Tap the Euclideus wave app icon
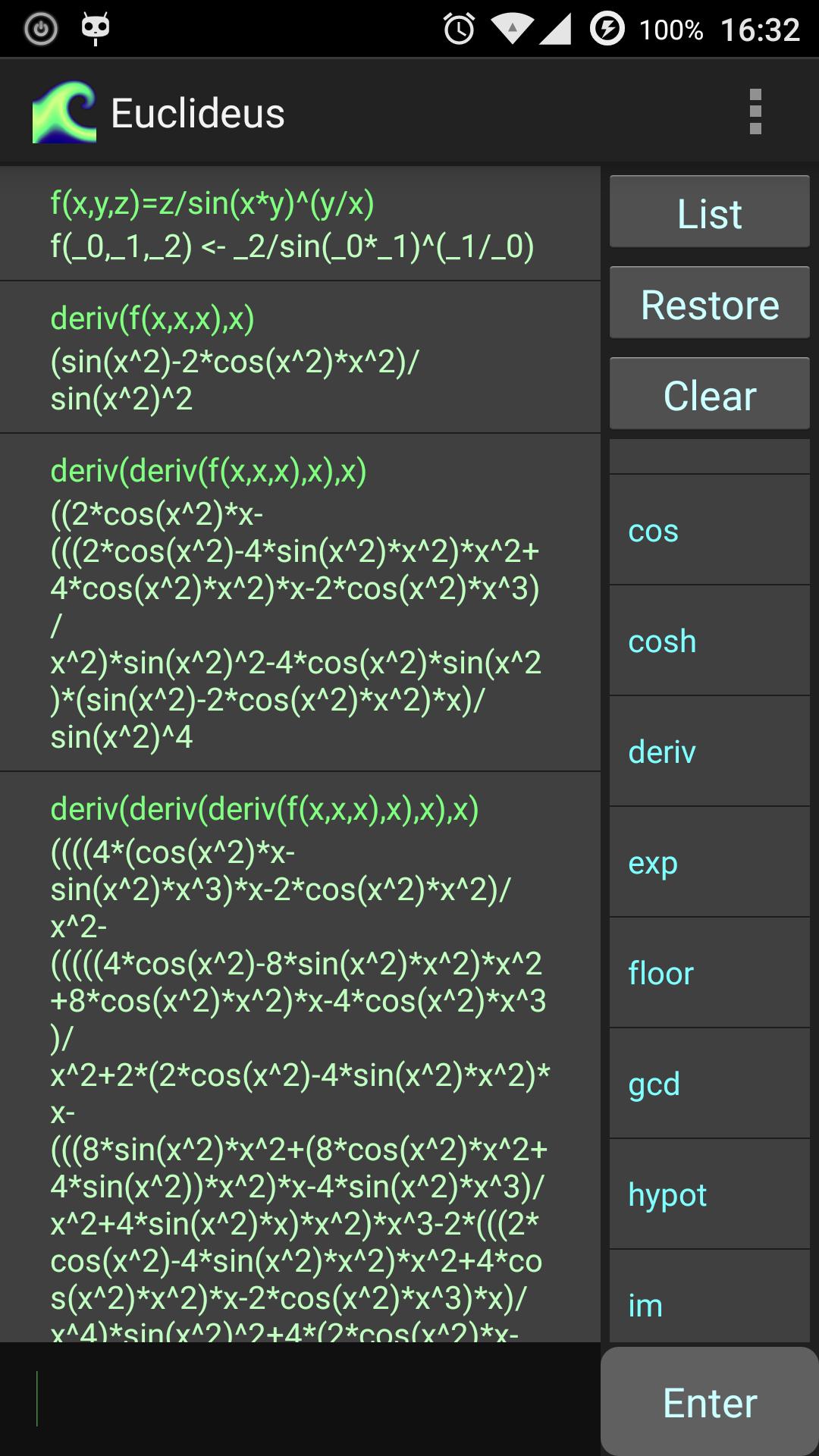The height and width of the screenshot is (1456, 819). coord(64,113)
